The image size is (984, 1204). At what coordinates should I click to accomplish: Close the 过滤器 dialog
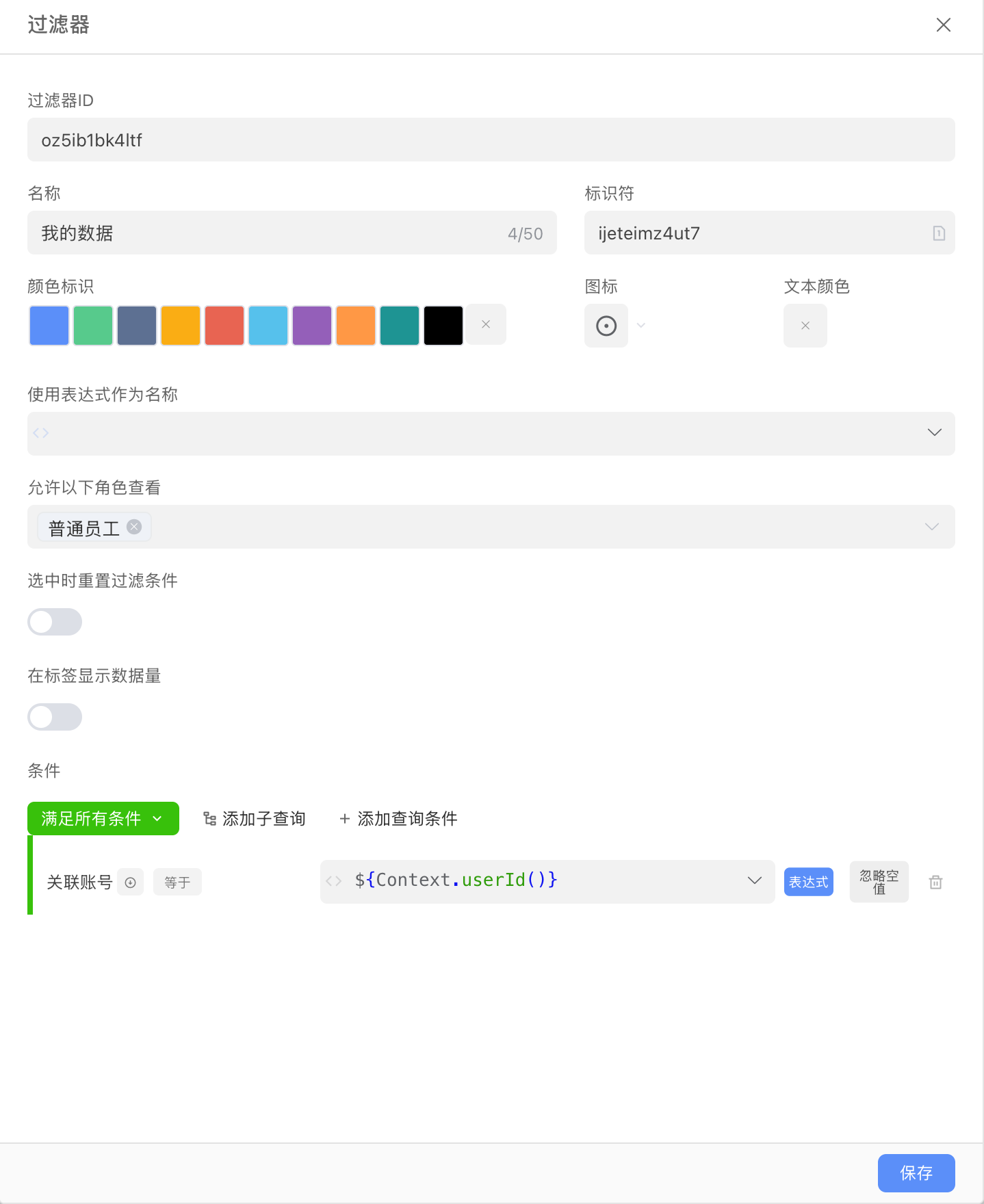tap(943, 25)
